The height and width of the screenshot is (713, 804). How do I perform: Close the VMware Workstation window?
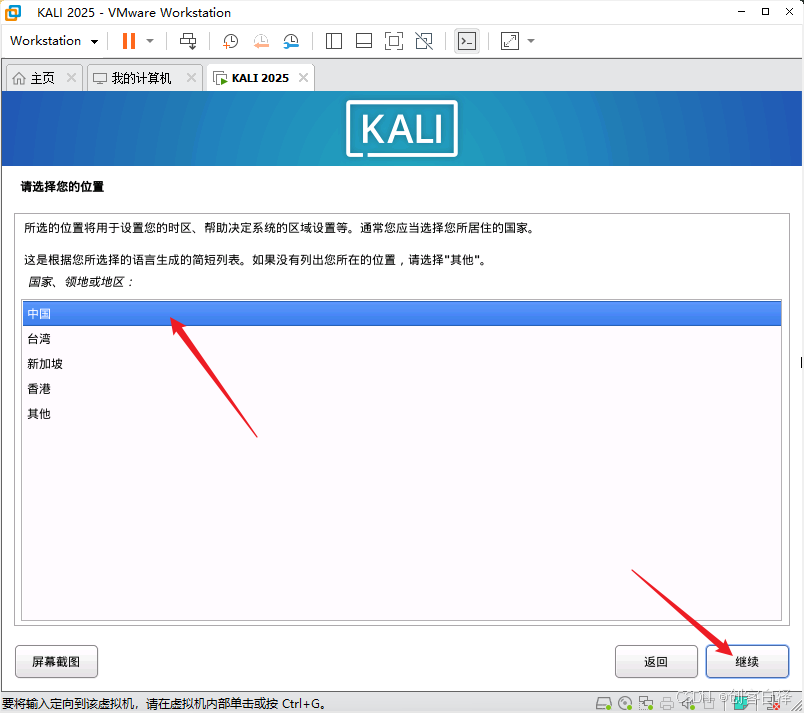[x=790, y=12]
